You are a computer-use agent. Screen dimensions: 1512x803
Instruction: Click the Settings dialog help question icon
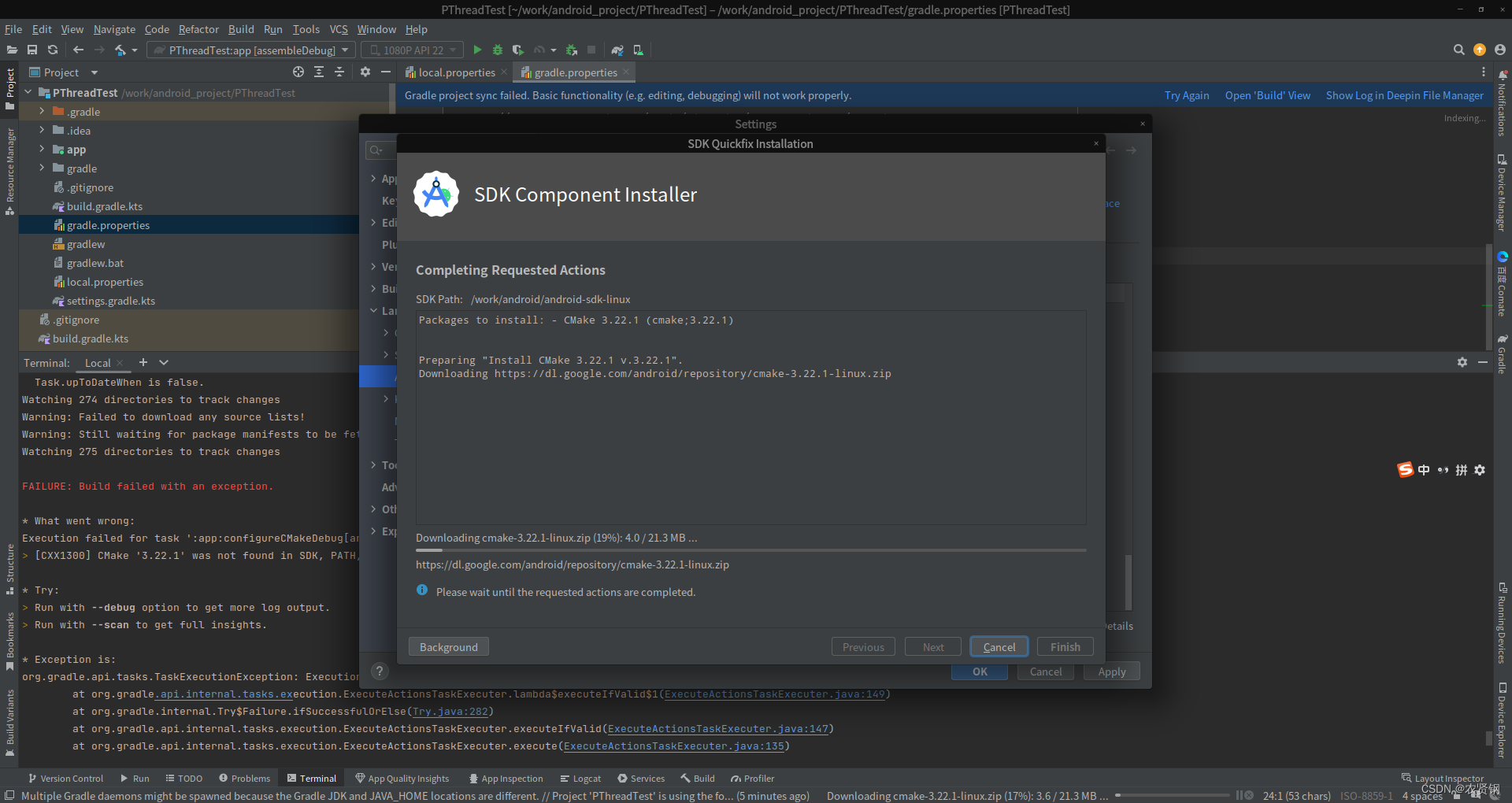(x=380, y=671)
